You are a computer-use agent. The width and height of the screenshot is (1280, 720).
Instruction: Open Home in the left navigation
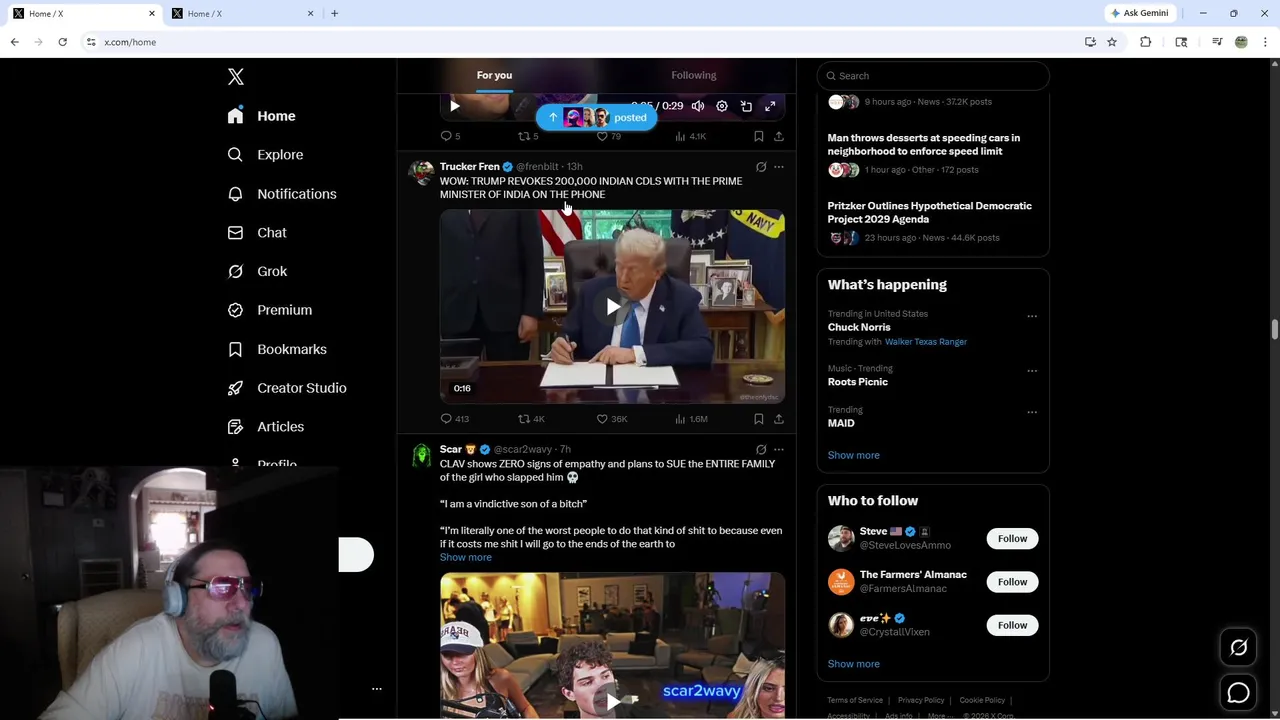tap(261, 116)
